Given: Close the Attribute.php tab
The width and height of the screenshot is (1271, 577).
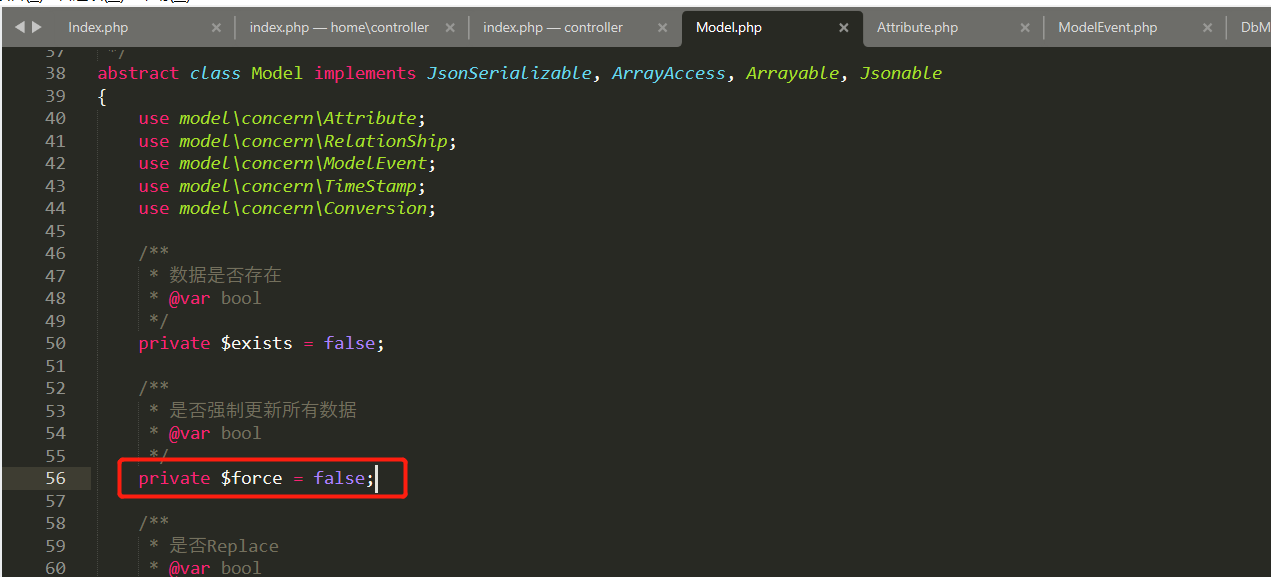Looking at the screenshot, I should pos(1025,28).
